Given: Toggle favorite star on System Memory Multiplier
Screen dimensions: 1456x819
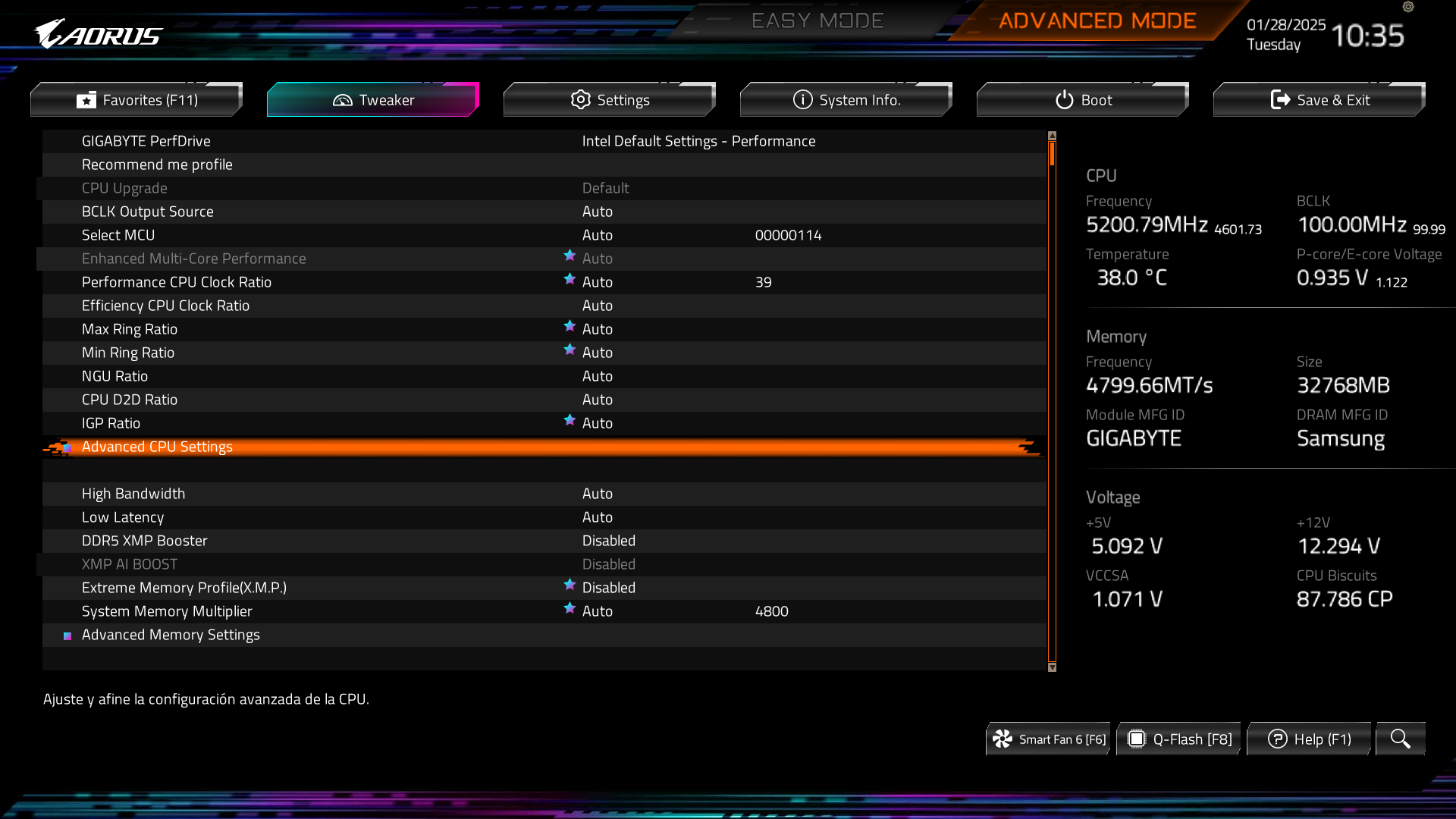Looking at the screenshot, I should (x=570, y=609).
